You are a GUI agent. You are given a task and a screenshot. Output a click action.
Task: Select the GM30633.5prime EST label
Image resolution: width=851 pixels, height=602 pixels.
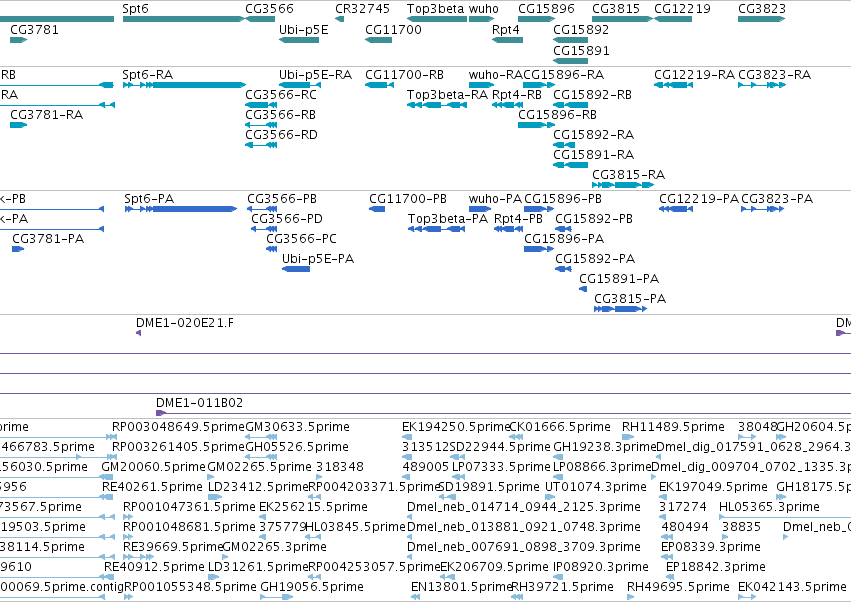point(297,427)
